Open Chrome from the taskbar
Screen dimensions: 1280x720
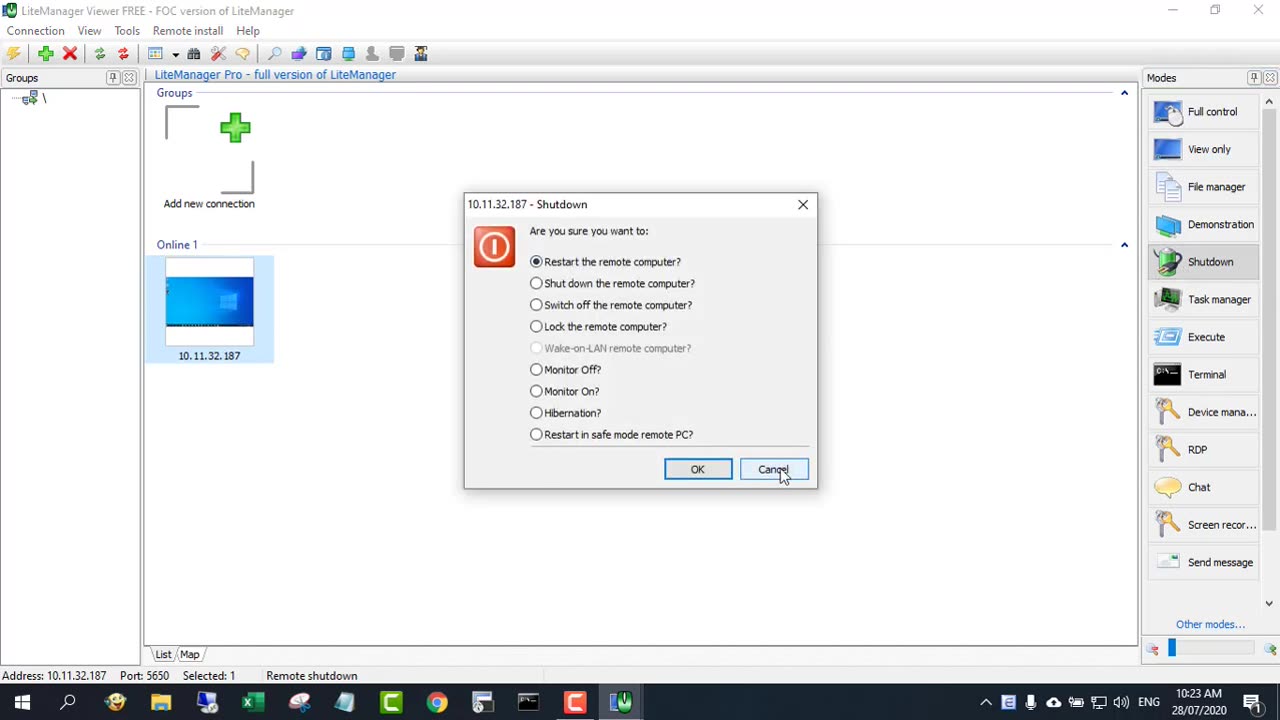437,703
